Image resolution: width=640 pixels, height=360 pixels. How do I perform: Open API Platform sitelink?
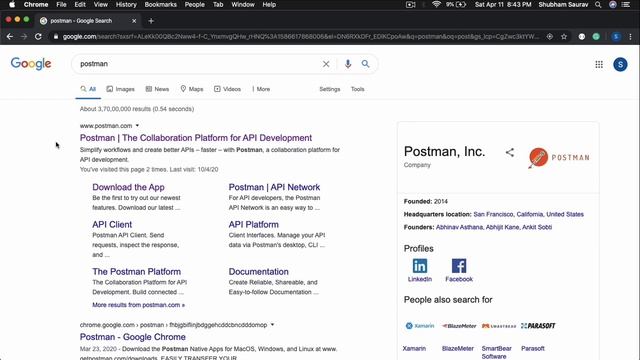pyautogui.click(x=253, y=224)
